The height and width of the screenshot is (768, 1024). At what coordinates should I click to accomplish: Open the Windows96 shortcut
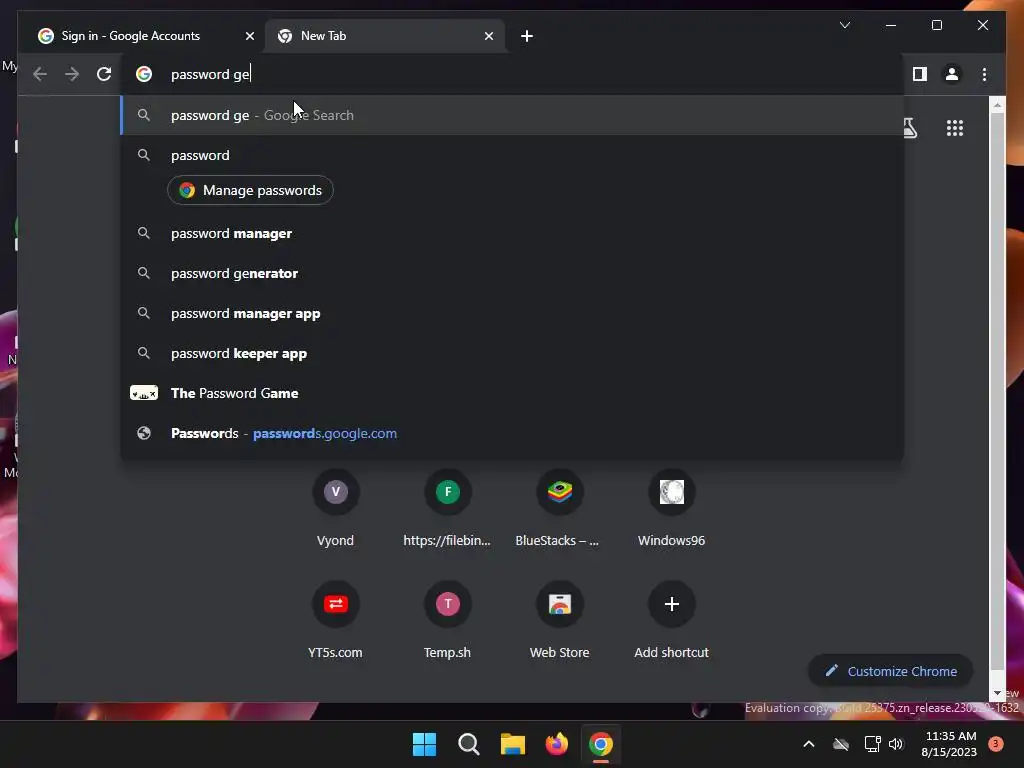tap(671, 508)
